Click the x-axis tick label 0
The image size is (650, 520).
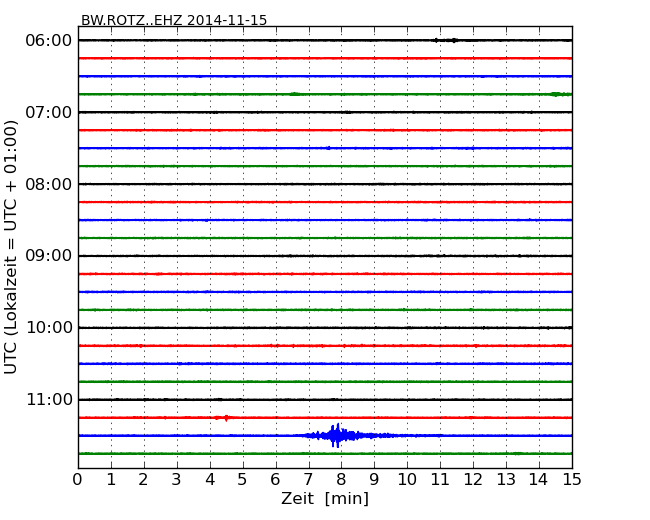78,480
